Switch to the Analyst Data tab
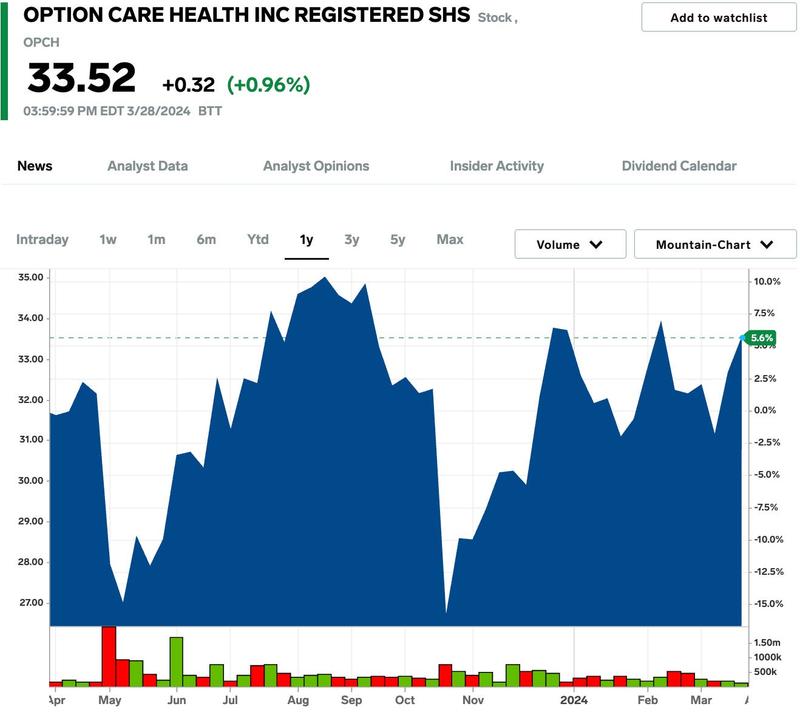 coord(147,166)
